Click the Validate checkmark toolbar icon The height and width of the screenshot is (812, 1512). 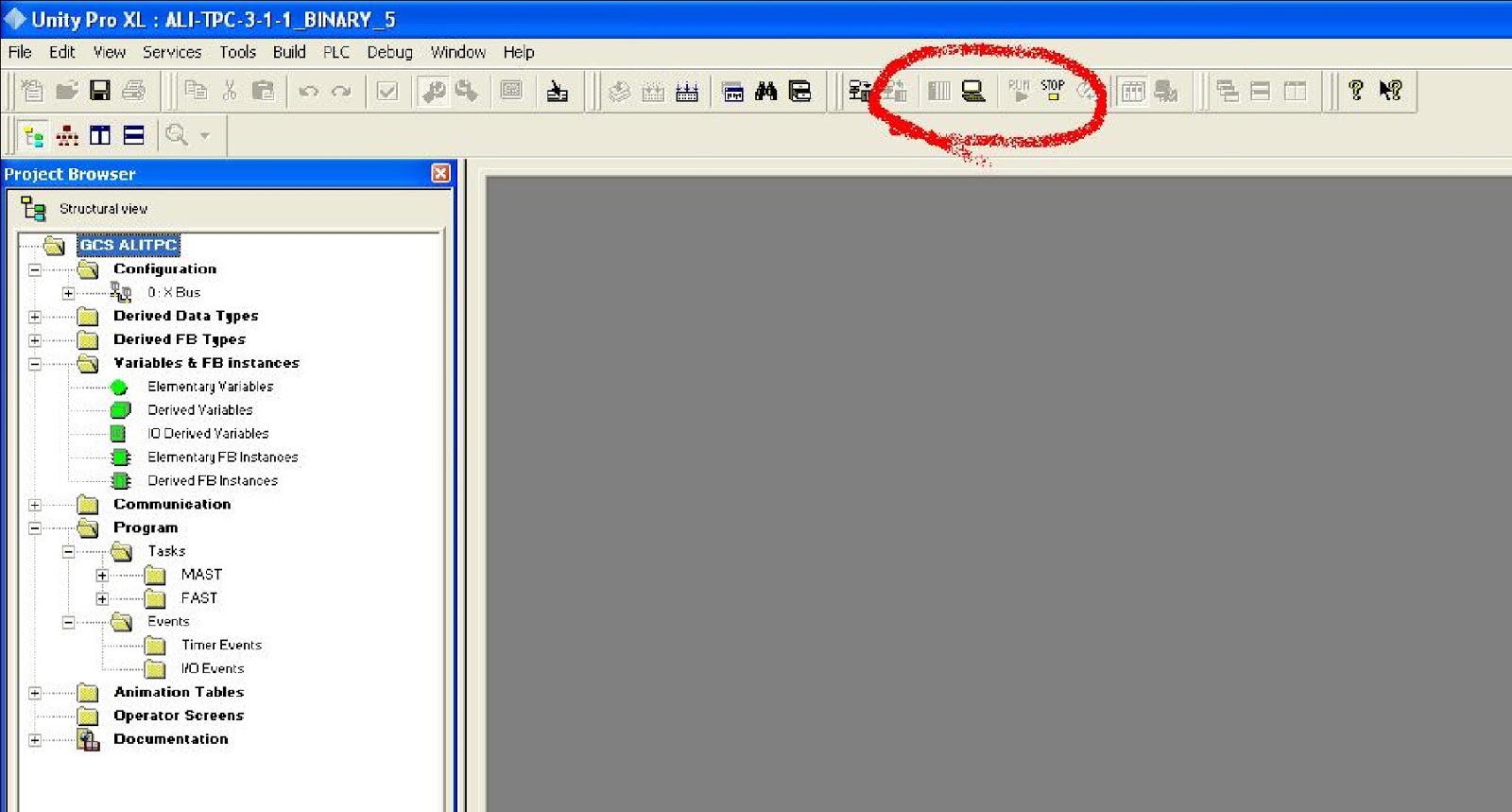[x=387, y=92]
